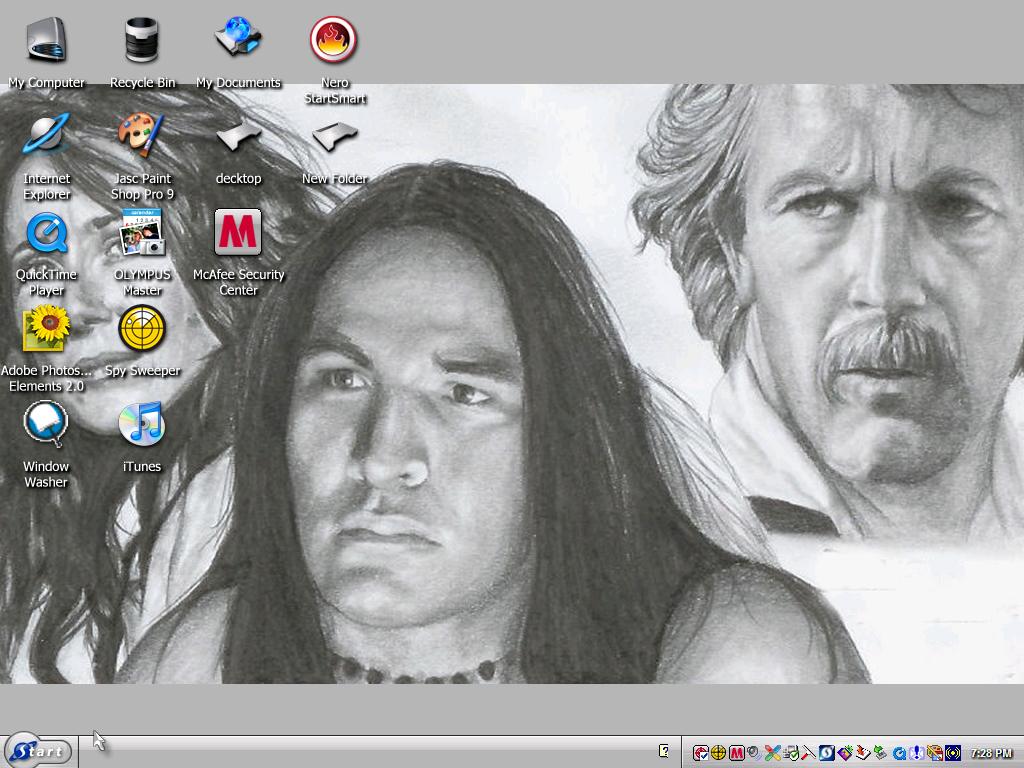Select the Internet Explorer icon
Image resolution: width=1024 pixels, height=768 pixels.
tap(46, 155)
